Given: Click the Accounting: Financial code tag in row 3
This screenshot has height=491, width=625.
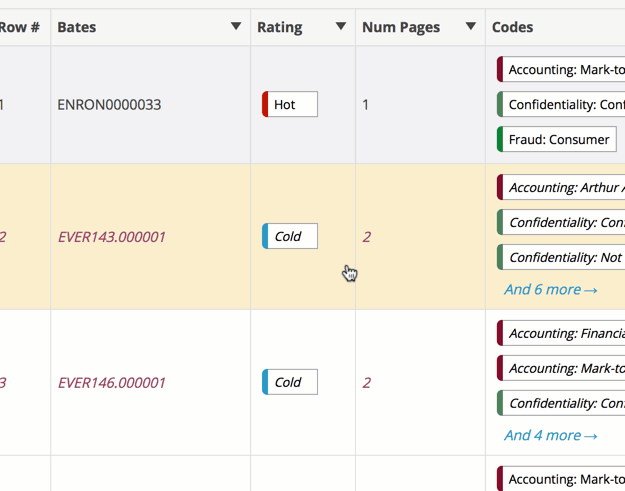Looking at the screenshot, I should tap(561, 333).
